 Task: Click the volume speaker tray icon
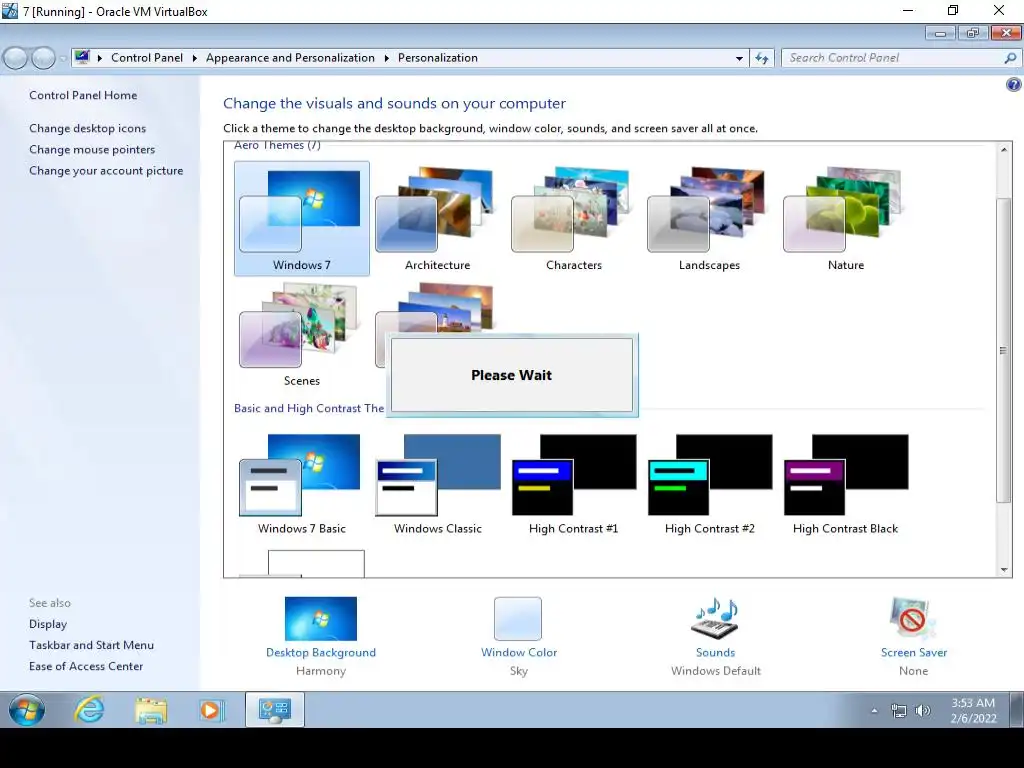click(x=923, y=711)
